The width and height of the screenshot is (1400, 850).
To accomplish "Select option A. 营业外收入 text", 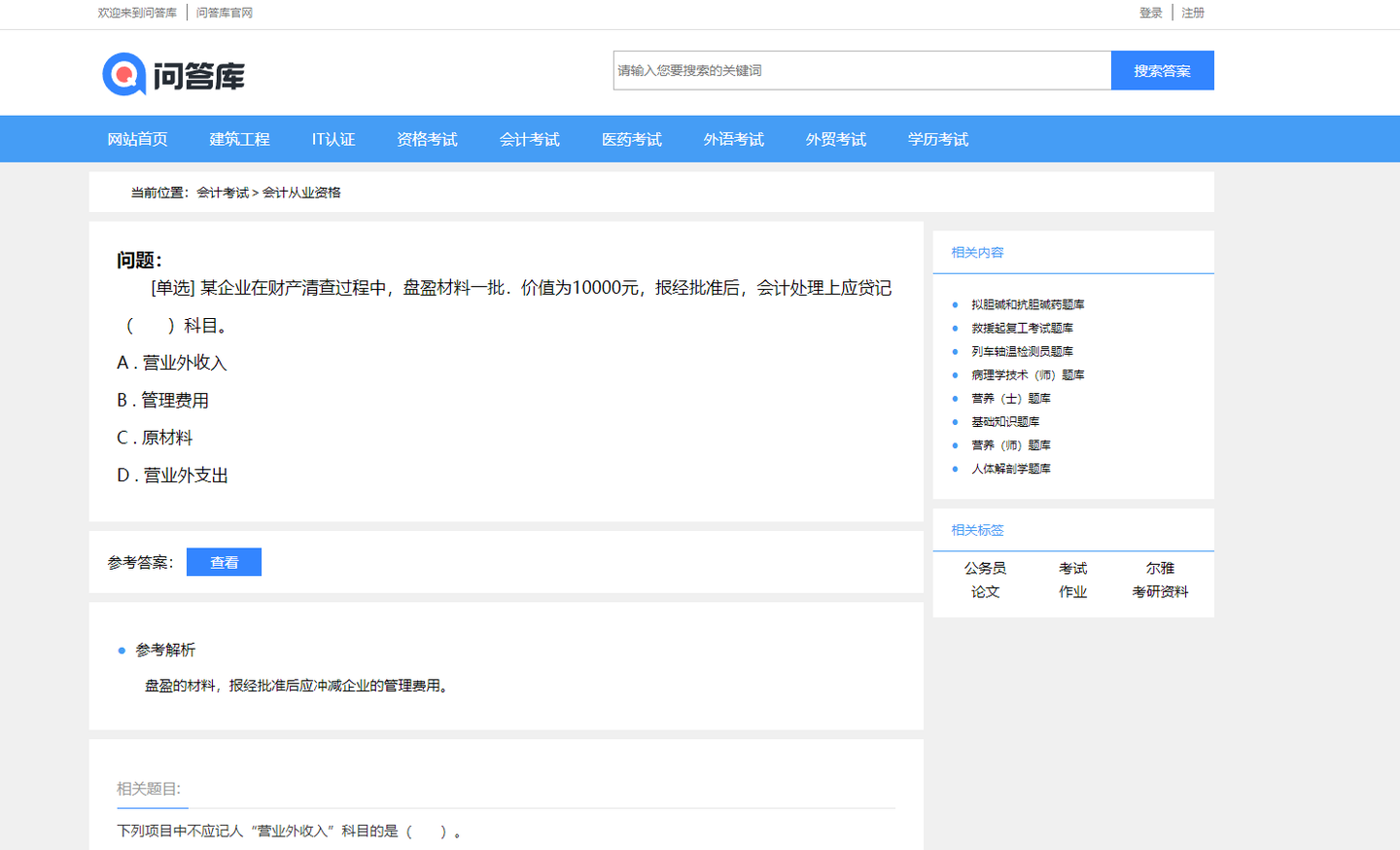I will (172, 363).
